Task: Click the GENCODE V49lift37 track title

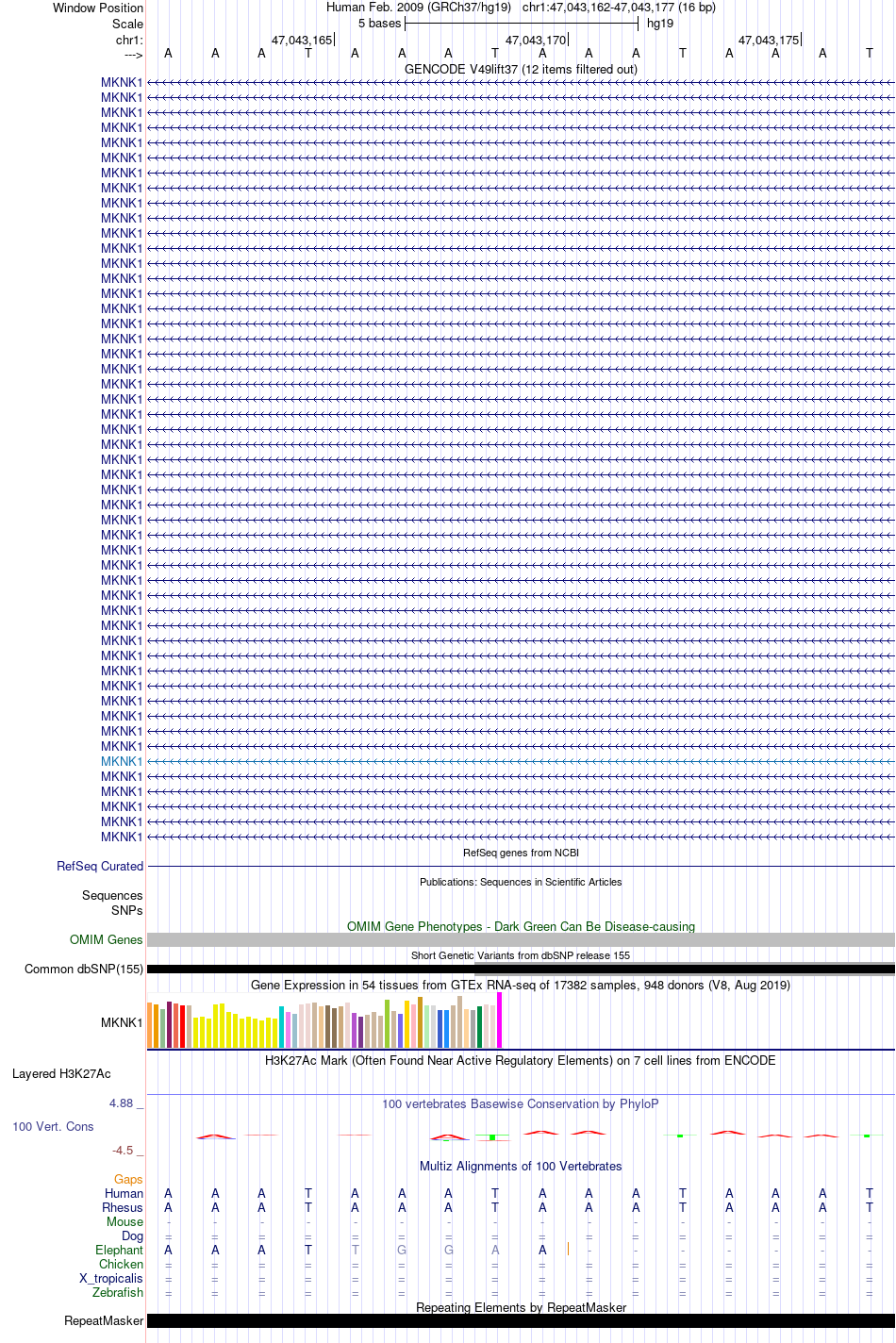Action: (521, 69)
